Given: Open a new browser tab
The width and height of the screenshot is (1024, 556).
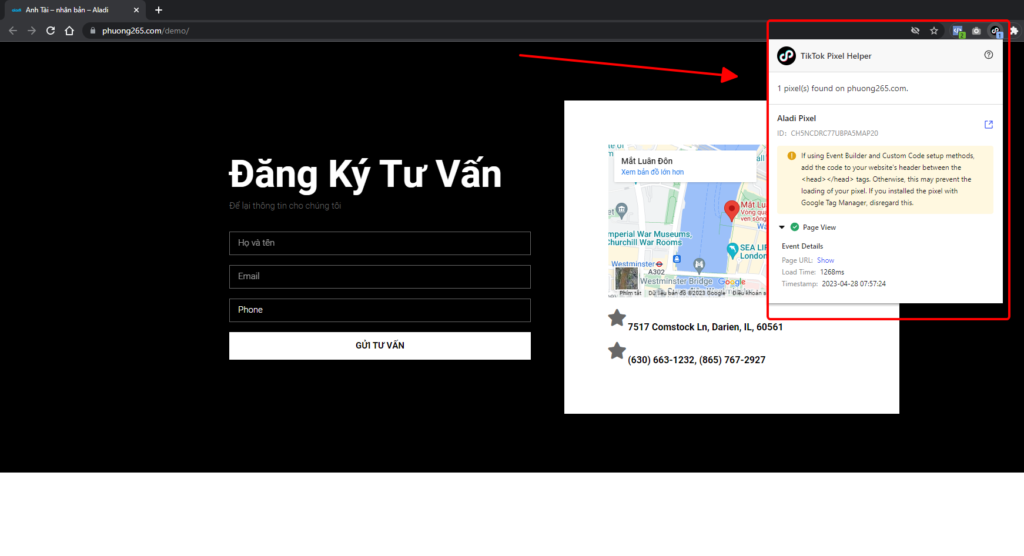Looking at the screenshot, I should click(158, 10).
